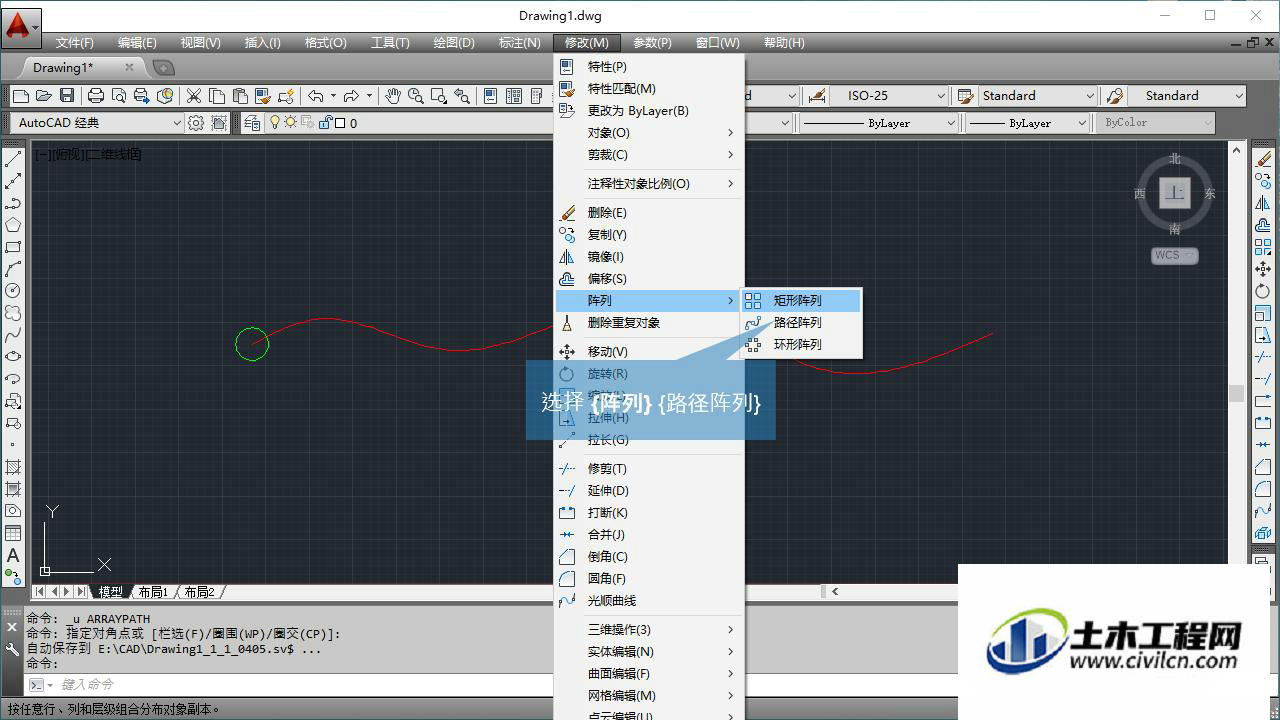Click the Rotate tool in right toolbar

(1263, 291)
